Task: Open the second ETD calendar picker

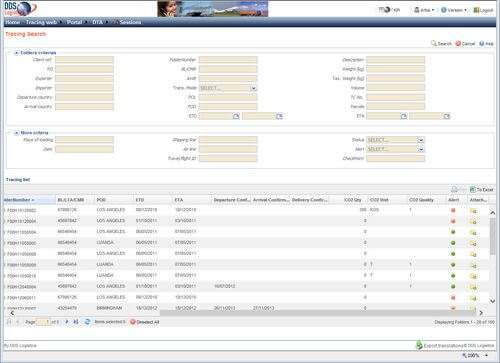Action: tap(279, 116)
